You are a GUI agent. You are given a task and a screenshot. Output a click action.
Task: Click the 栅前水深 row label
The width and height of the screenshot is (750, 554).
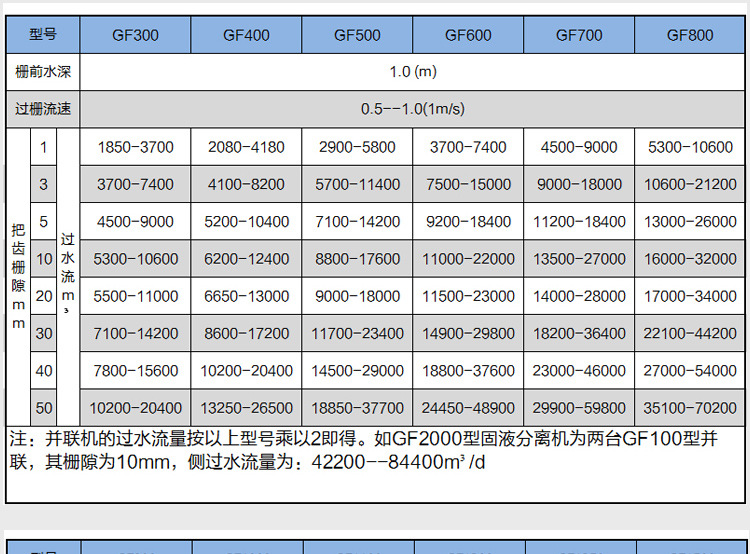tap(43, 72)
